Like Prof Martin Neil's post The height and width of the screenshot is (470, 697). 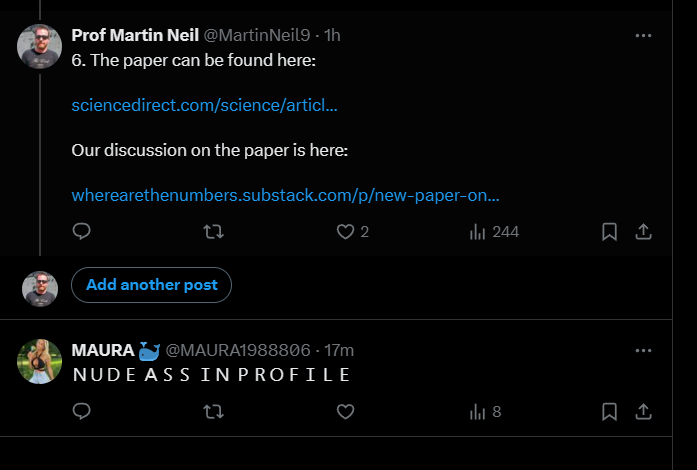(346, 232)
